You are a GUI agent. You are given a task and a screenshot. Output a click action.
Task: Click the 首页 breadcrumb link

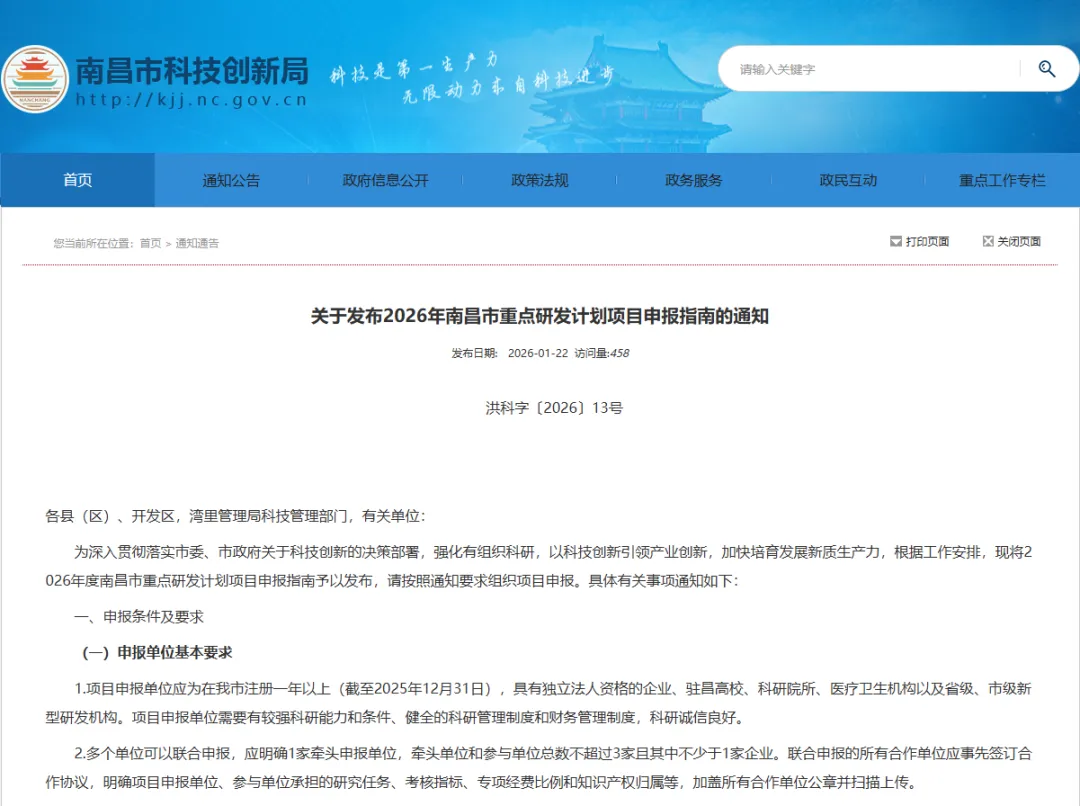(150, 243)
